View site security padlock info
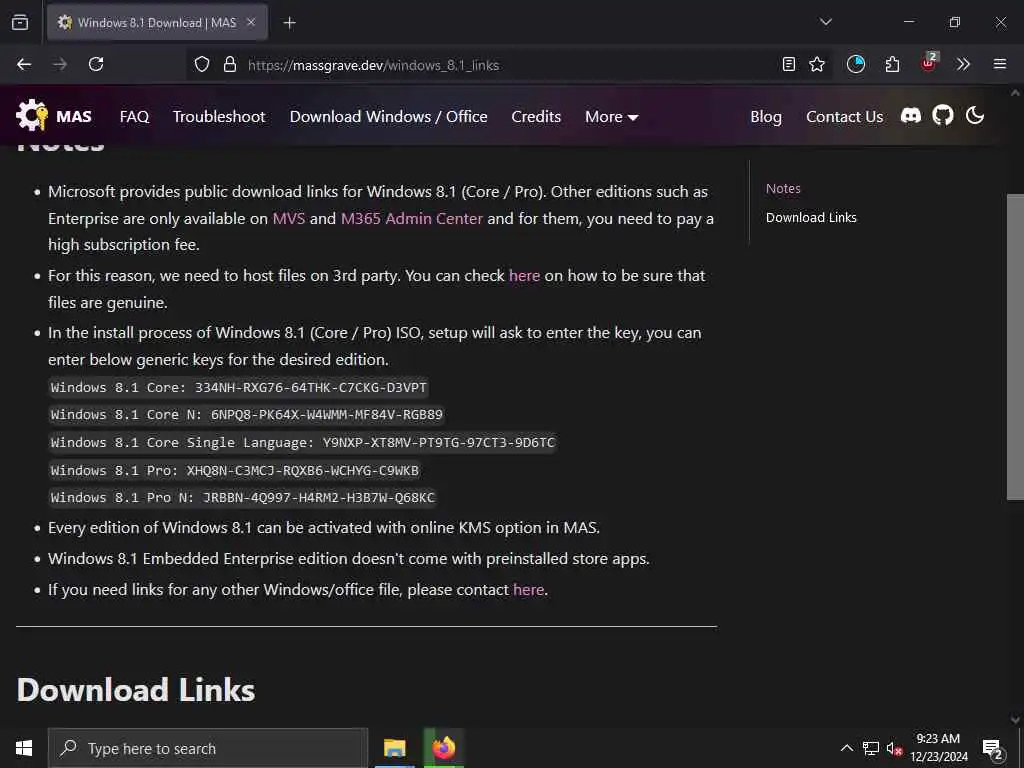Viewport: 1024px width, 768px height. click(229, 65)
